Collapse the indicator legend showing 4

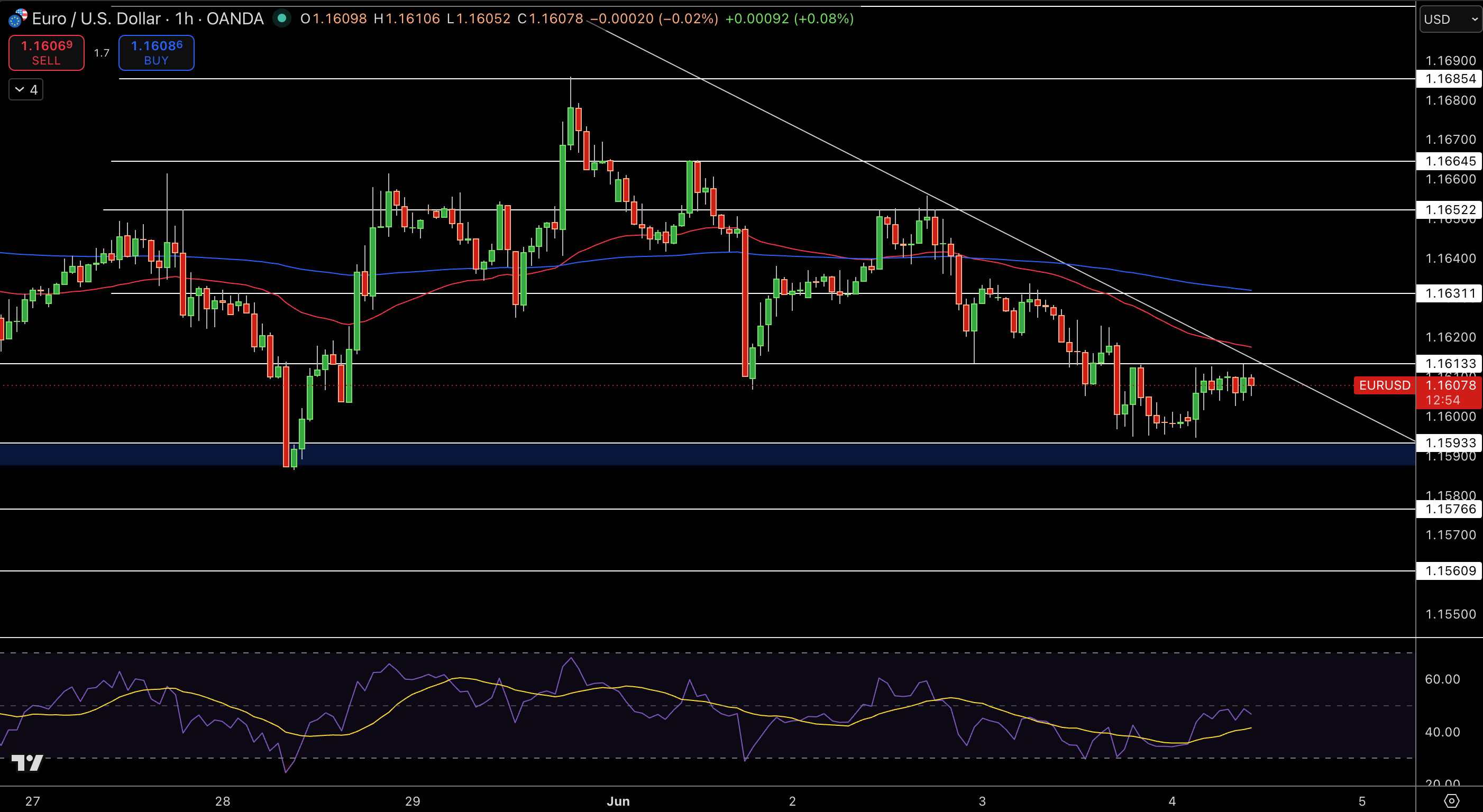(26, 90)
